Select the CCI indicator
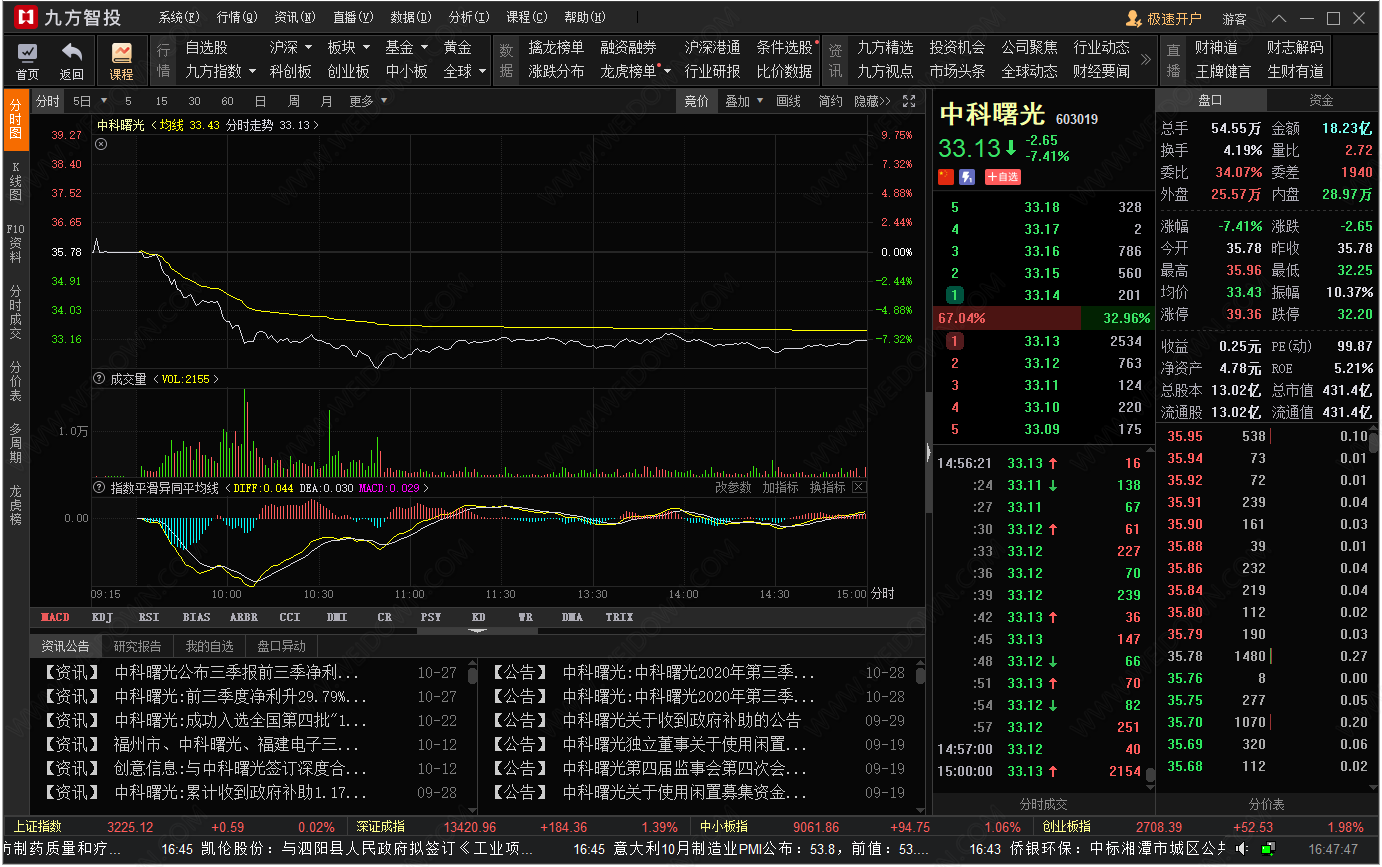The image size is (1382, 867). (x=290, y=617)
